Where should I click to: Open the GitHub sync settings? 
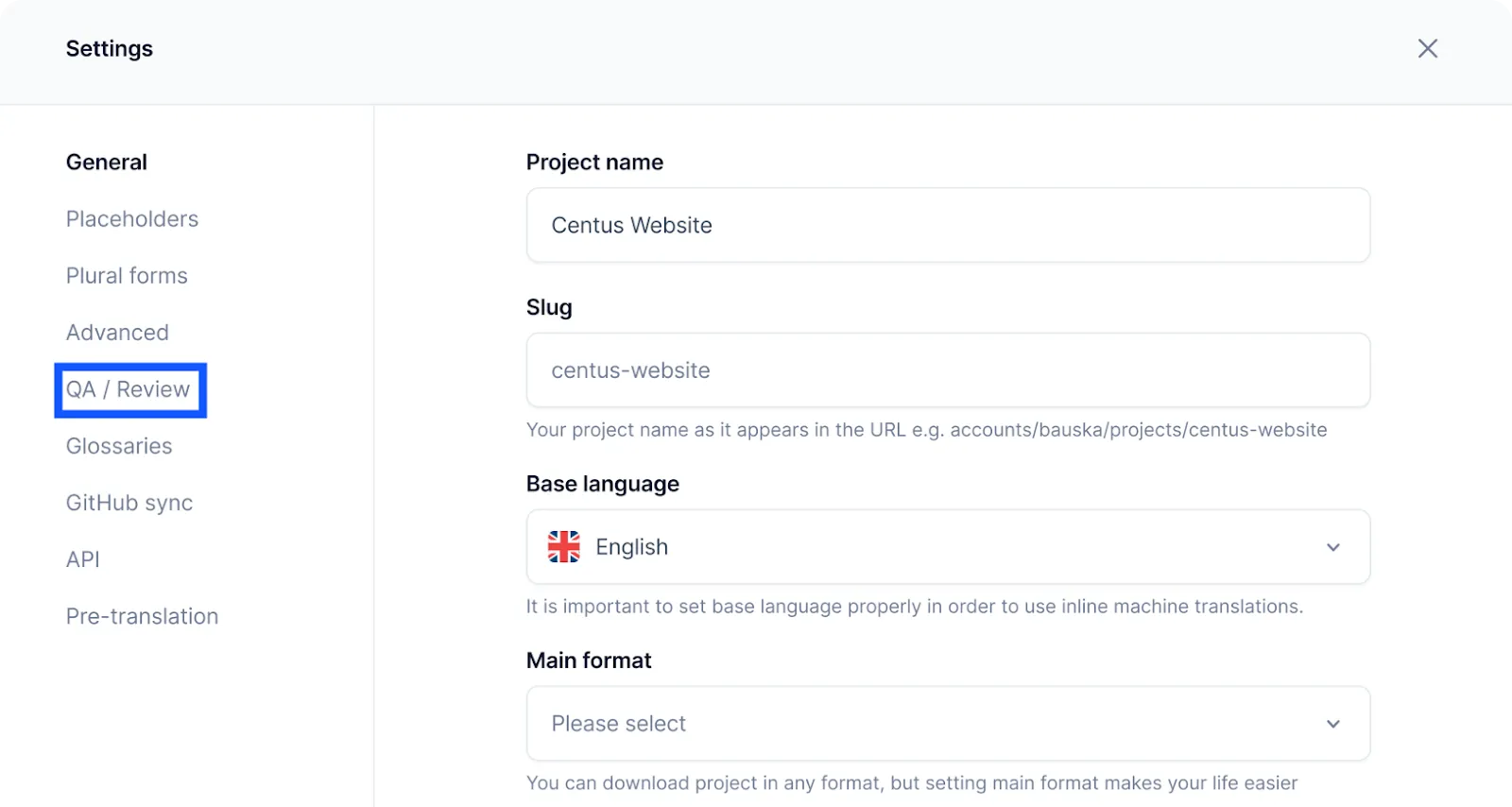[129, 502]
